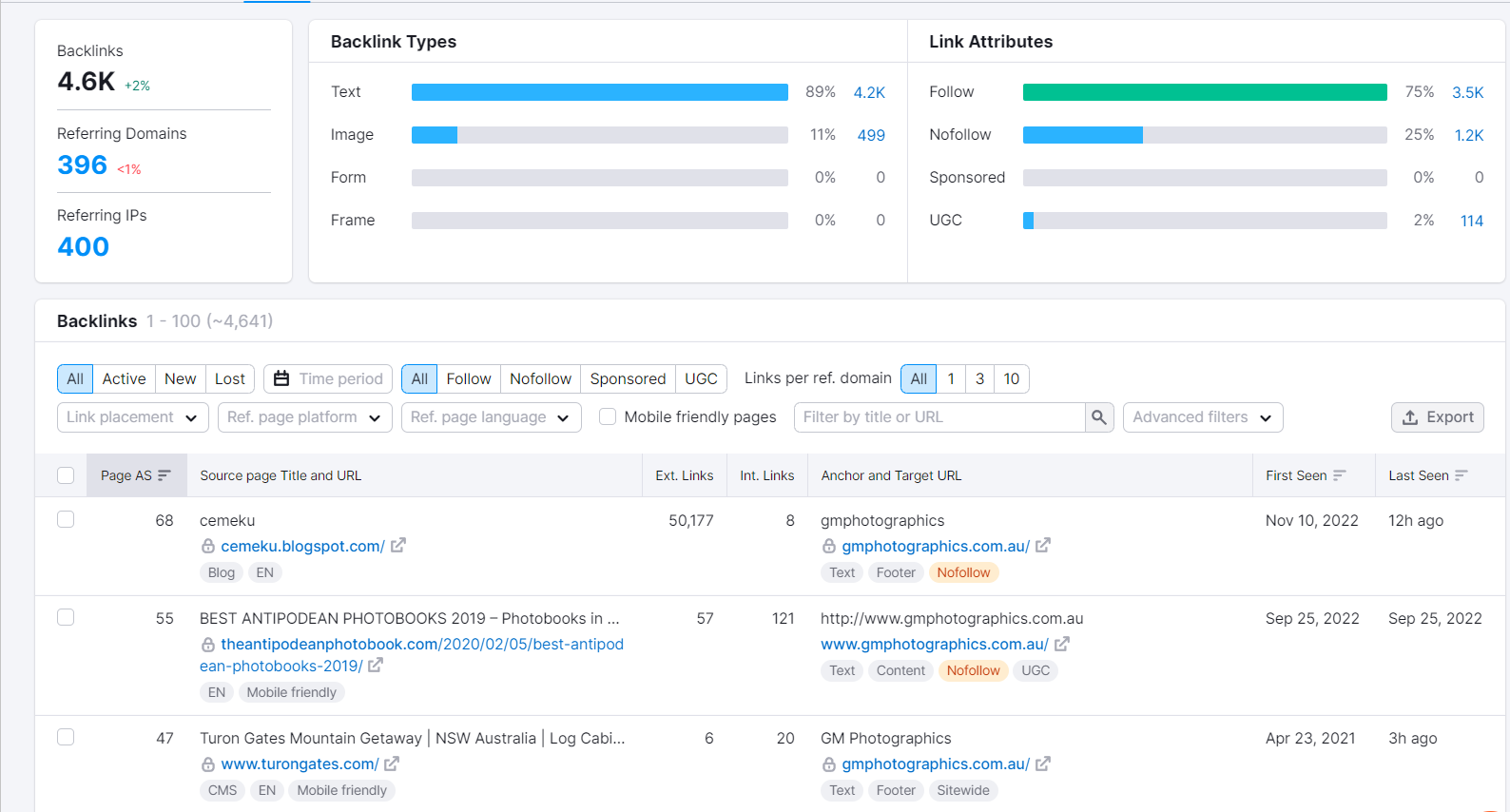The height and width of the screenshot is (812, 1510).
Task: Click the 114 UGC links count
Action: pyautogui.click(x=1472, y=221)
